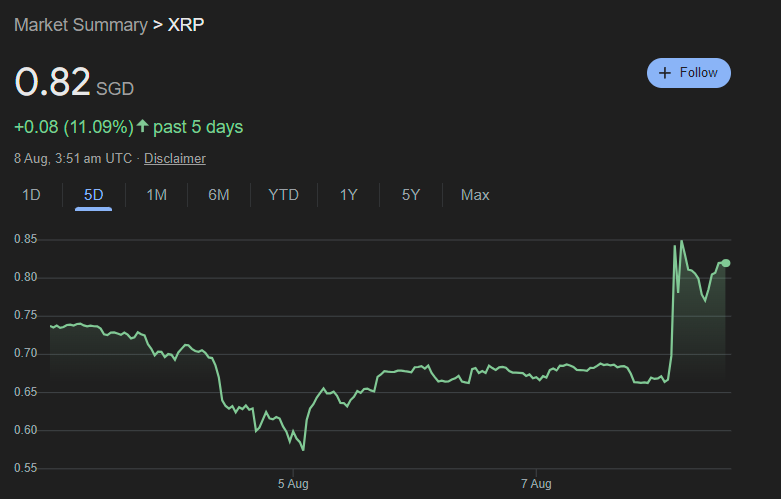Viewport: 781px width, 499px height.
Task: Click the 0.82 SGD price value
Action: pyautogui.click(x=52, y=82)
